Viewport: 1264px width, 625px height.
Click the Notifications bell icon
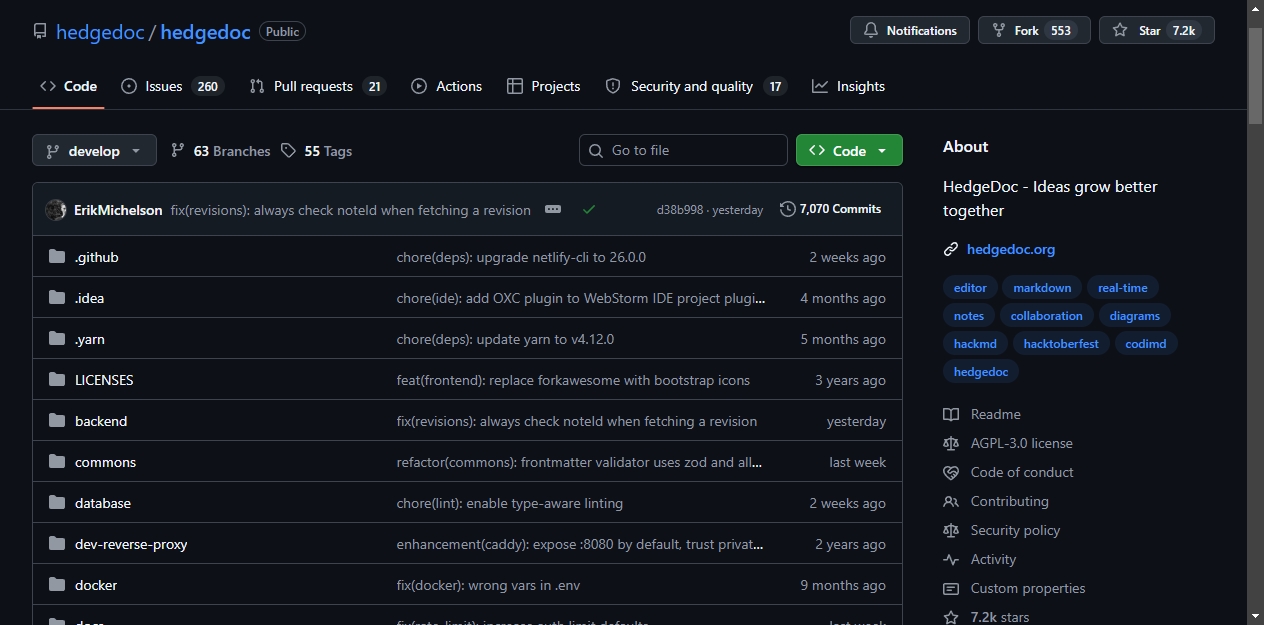[871, 31]
